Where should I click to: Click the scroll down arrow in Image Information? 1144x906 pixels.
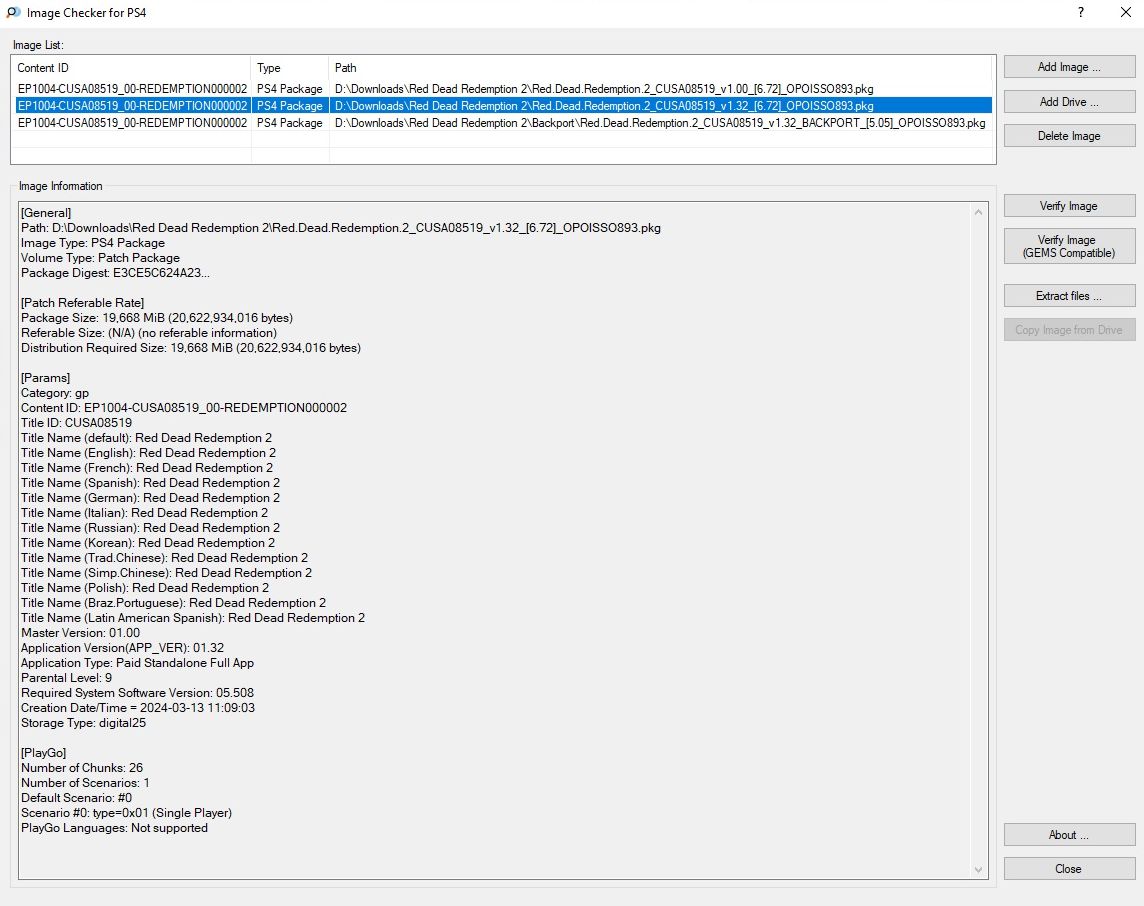pos(978,870)
